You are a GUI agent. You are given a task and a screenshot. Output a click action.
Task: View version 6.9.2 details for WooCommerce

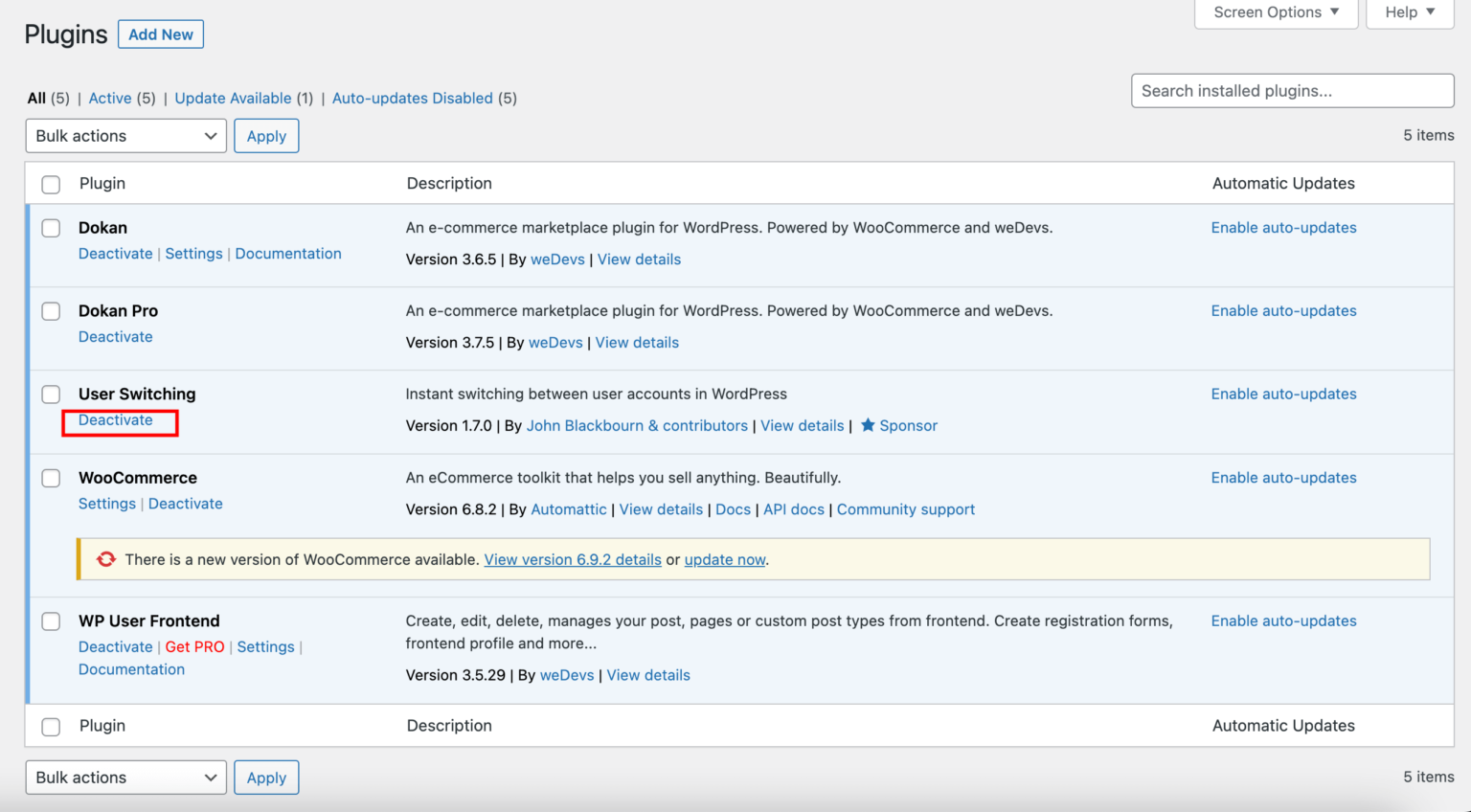573,559
